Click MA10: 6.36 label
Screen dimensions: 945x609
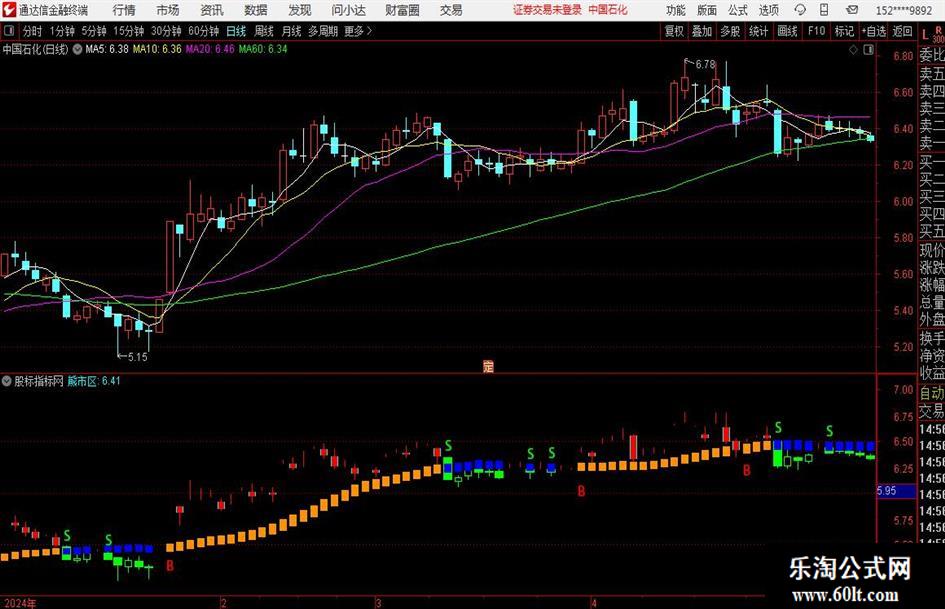point(157,49)
